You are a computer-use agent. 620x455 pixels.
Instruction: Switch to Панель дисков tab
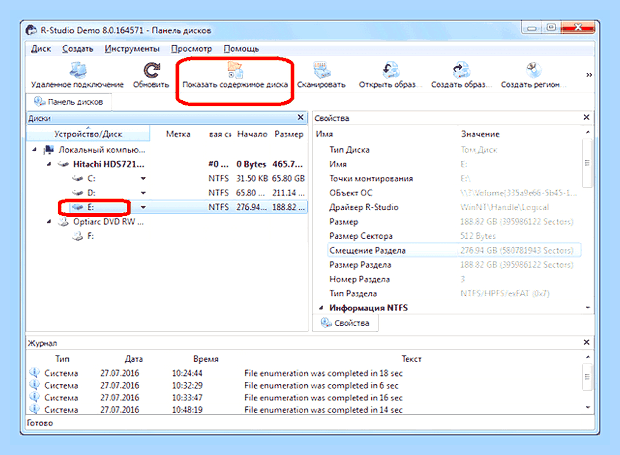pyautogui.click(x=69, y=102)
